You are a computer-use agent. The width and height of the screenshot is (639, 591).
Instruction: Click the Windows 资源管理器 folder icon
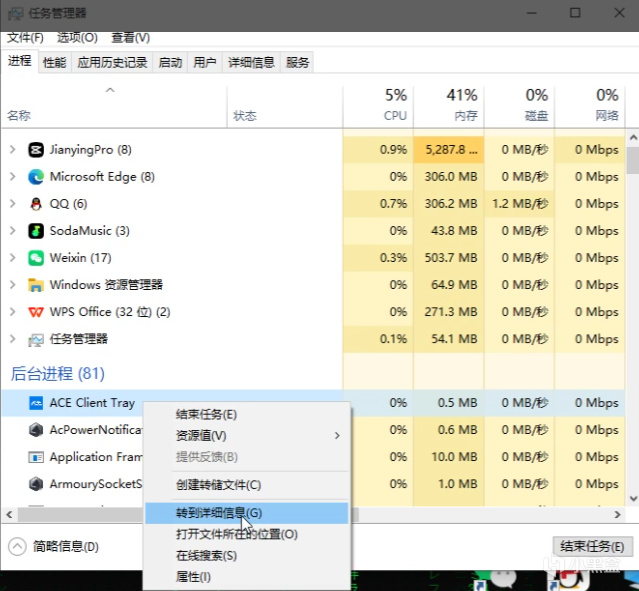point(36,285)
